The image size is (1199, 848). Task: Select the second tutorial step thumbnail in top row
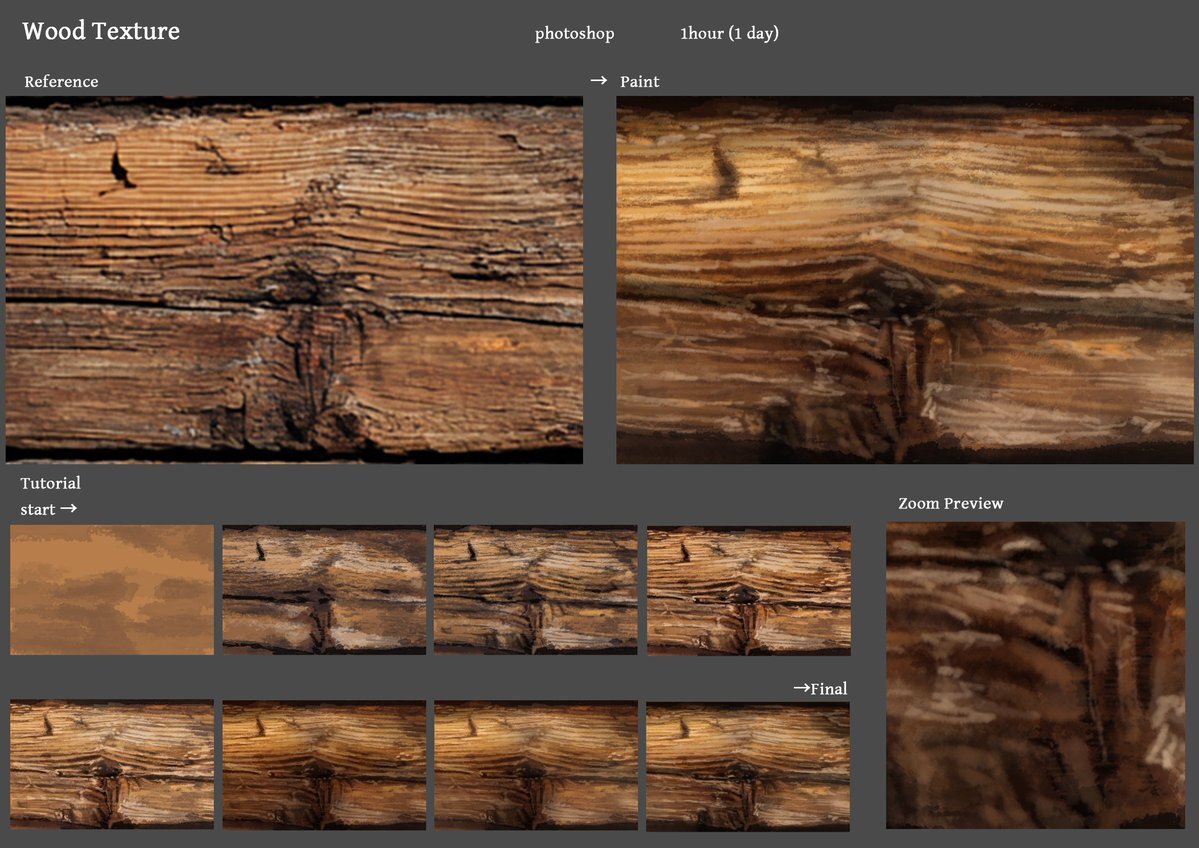tap(324, 590)
